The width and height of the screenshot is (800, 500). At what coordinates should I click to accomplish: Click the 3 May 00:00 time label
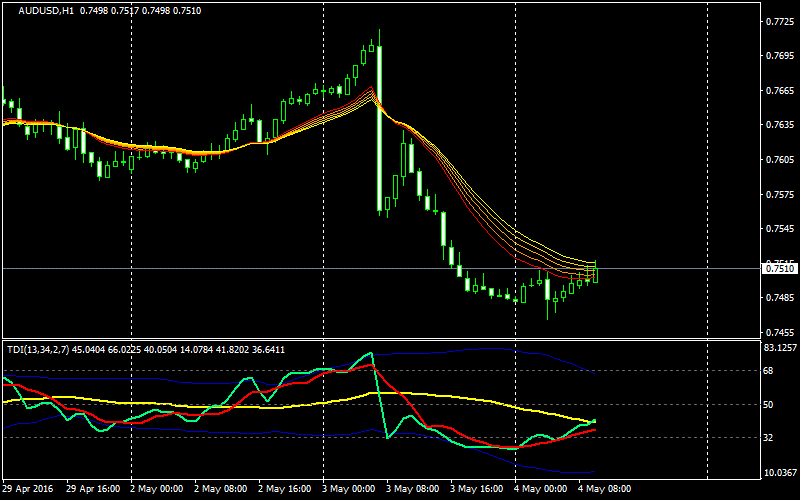pyautogui.click(x=348, y=490)
